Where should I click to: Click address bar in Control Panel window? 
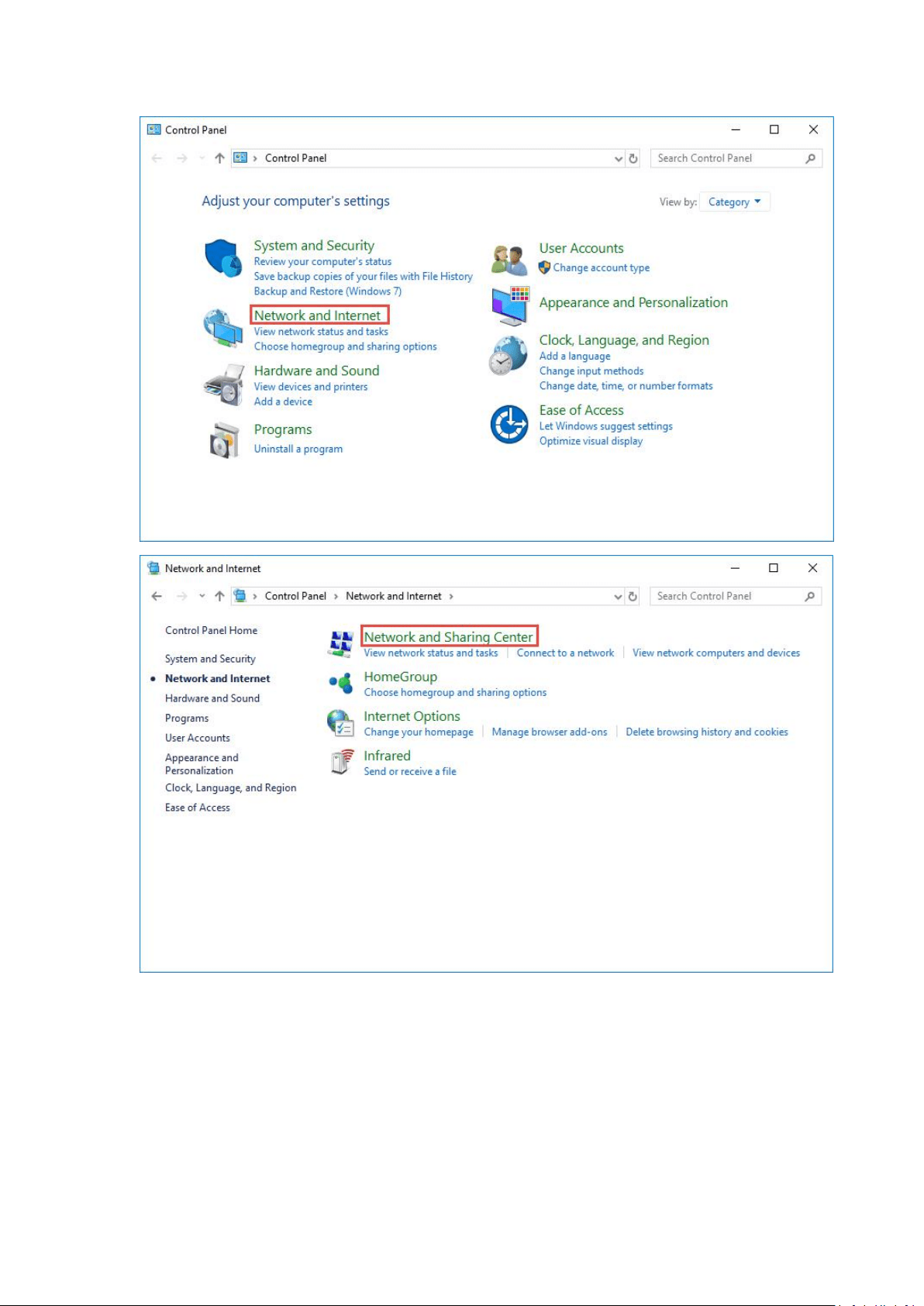click(x=428, y=158)
